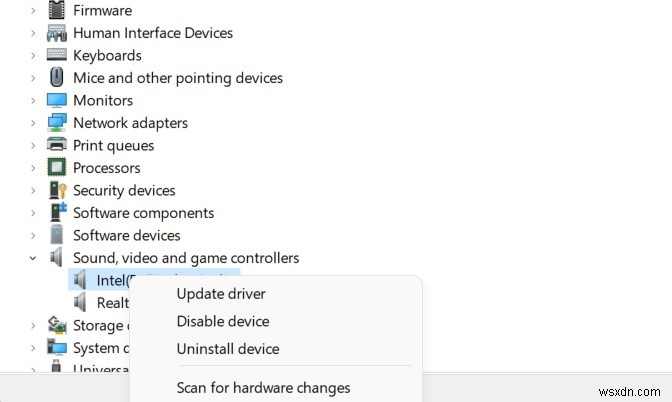Click Uninstall device menu entry
This screenshot has height=402, width=672.
click(x=227, y=349)
